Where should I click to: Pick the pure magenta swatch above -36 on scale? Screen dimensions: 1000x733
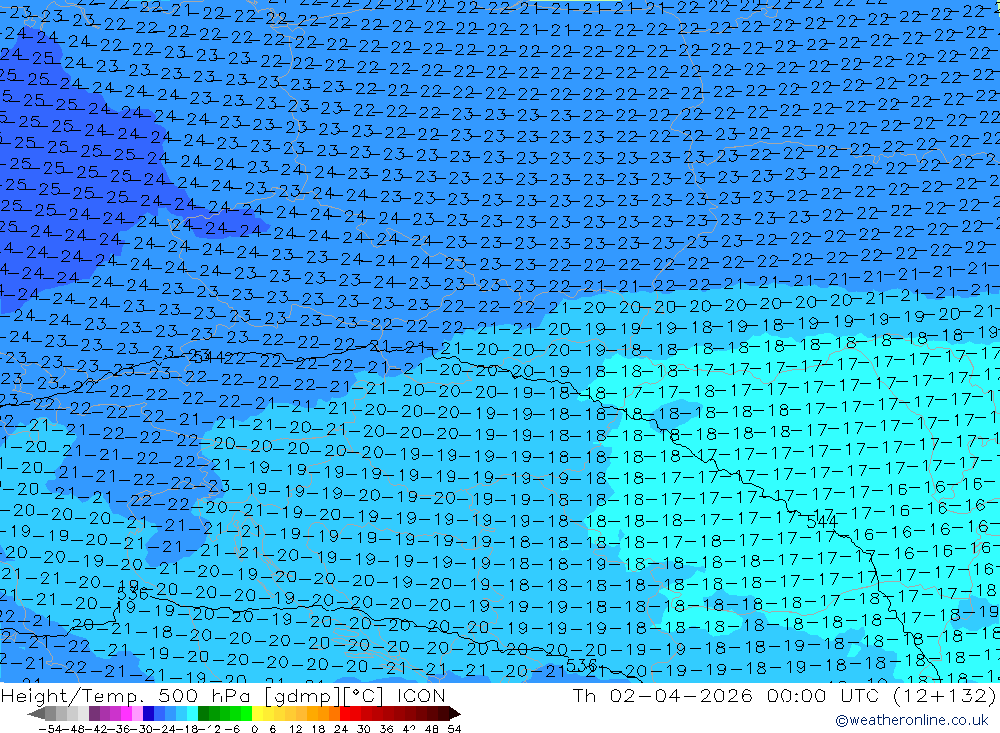127,714
